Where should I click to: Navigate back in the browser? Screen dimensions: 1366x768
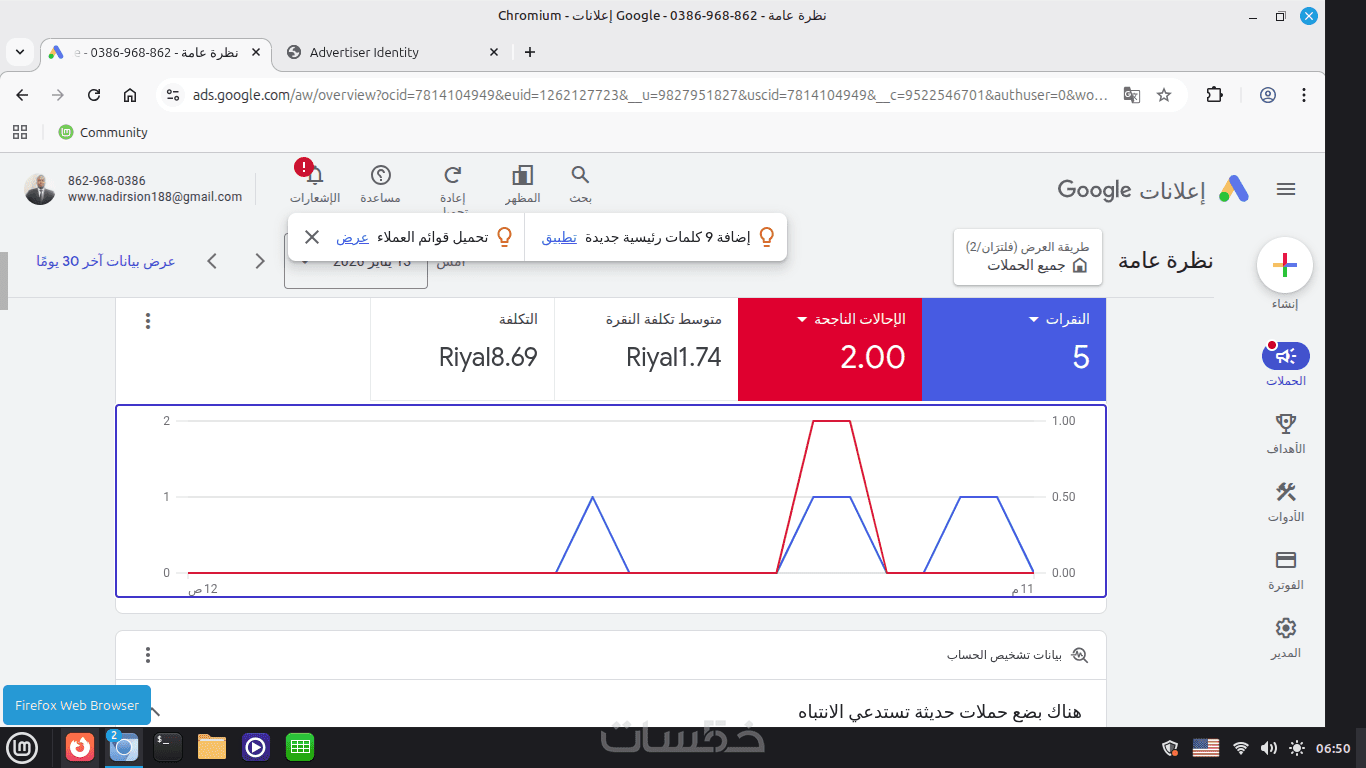[22, 95]
